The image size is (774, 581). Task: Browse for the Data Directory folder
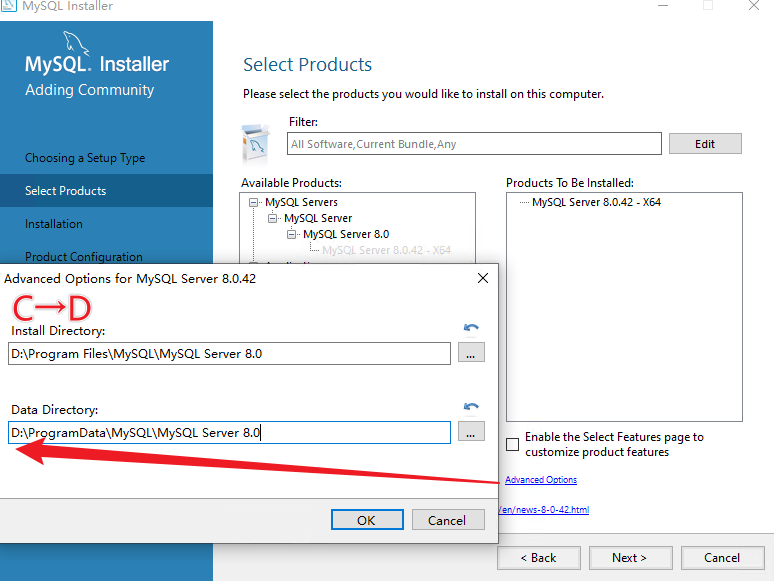471,431
